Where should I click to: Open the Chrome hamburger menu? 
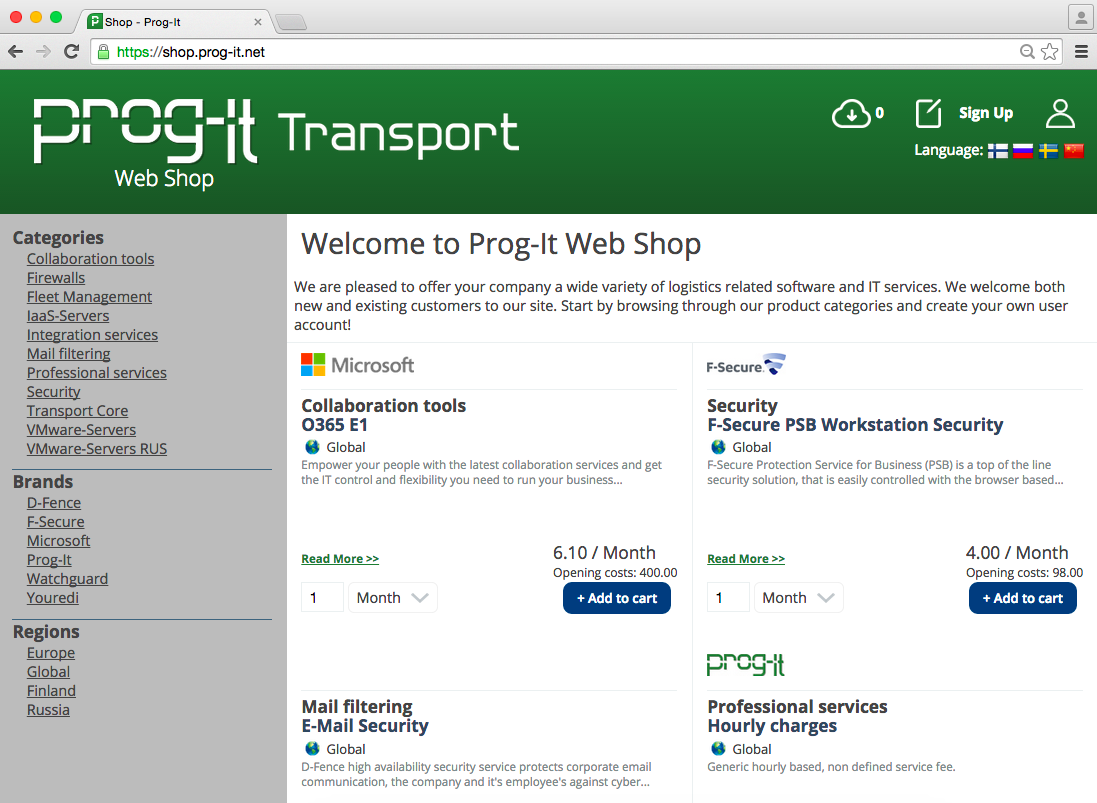(1081, 51)
